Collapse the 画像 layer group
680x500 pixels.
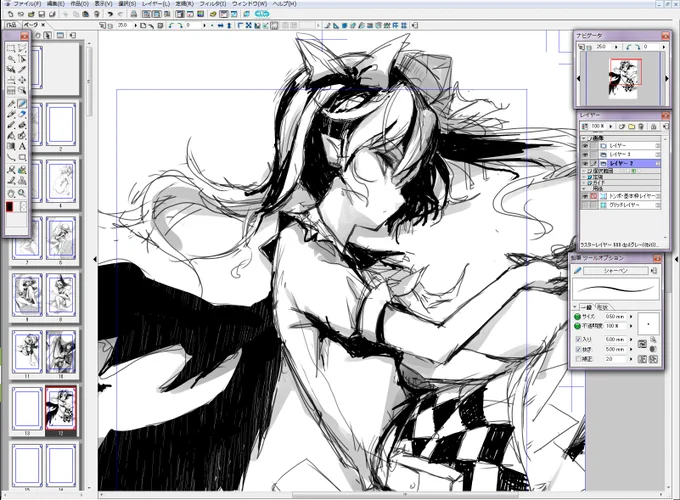coord(584,138)
